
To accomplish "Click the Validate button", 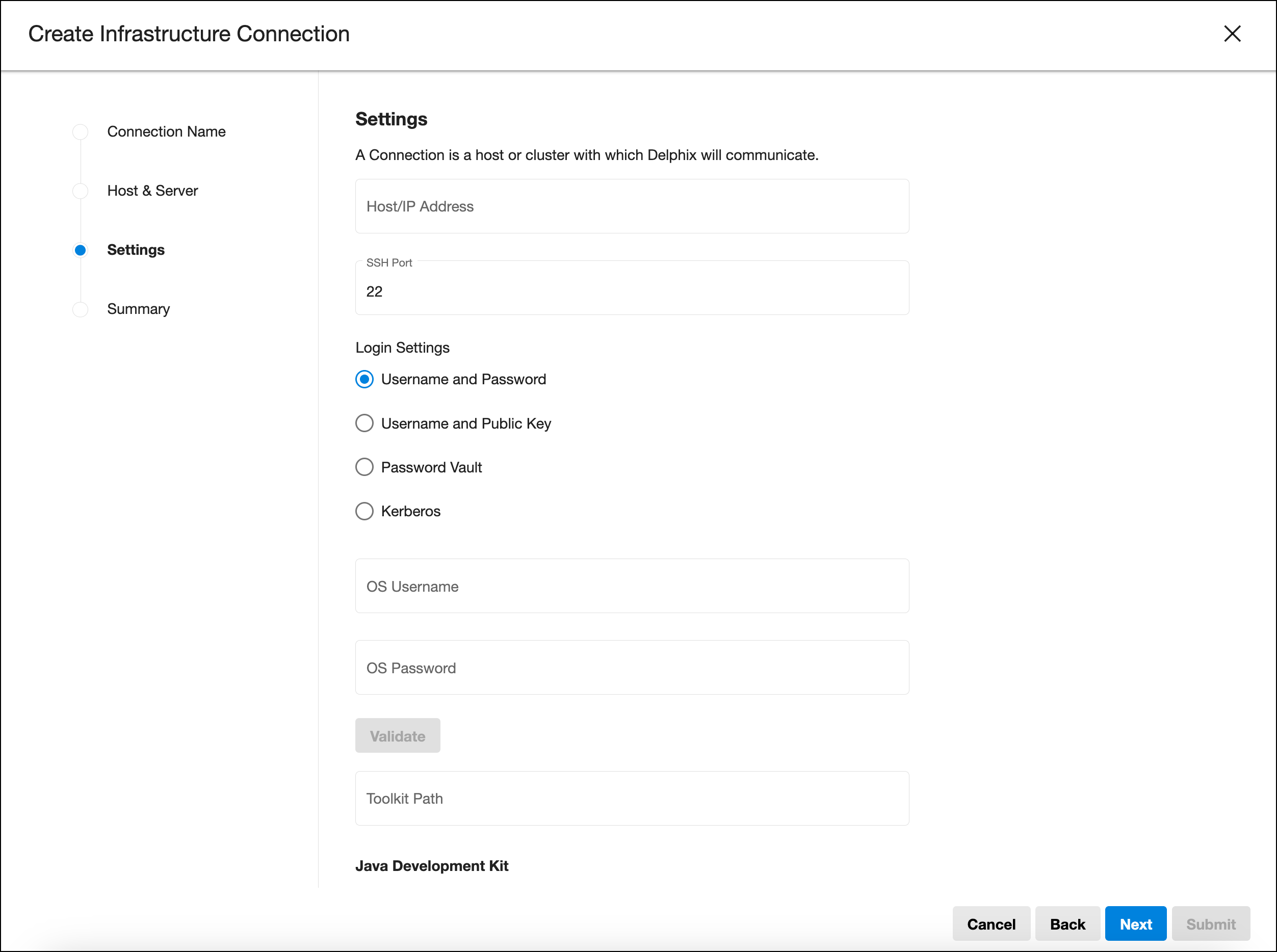I will [x=398, y=736].
